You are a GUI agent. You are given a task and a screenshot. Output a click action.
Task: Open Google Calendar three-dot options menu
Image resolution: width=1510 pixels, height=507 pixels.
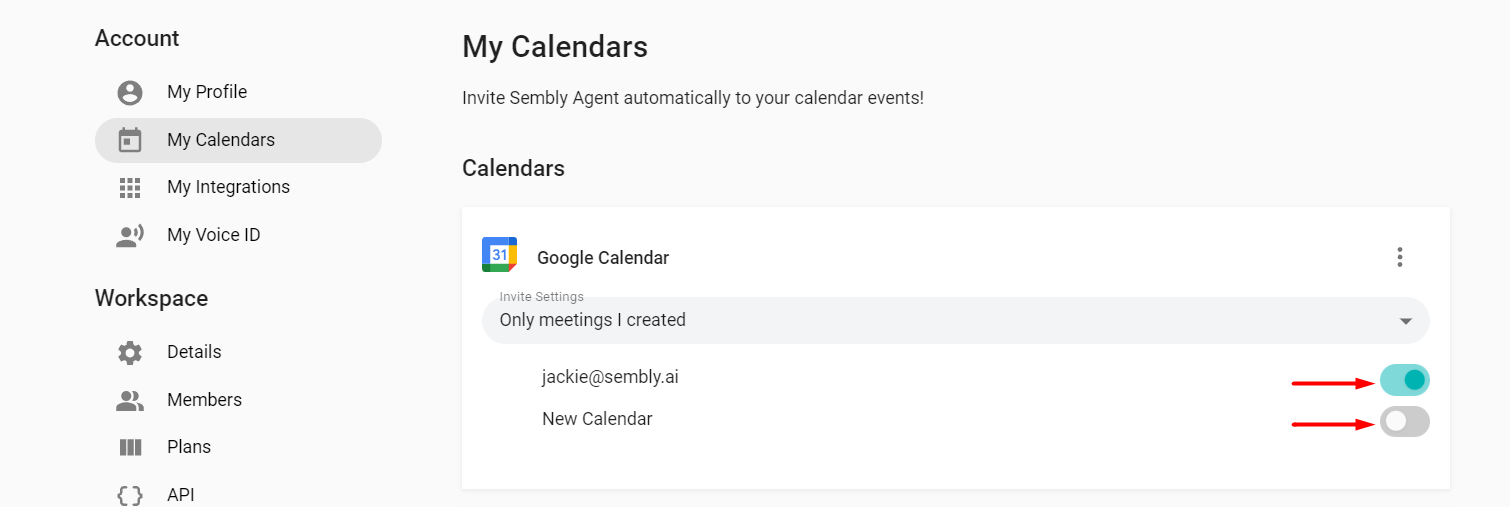[x=1399, y=257]
